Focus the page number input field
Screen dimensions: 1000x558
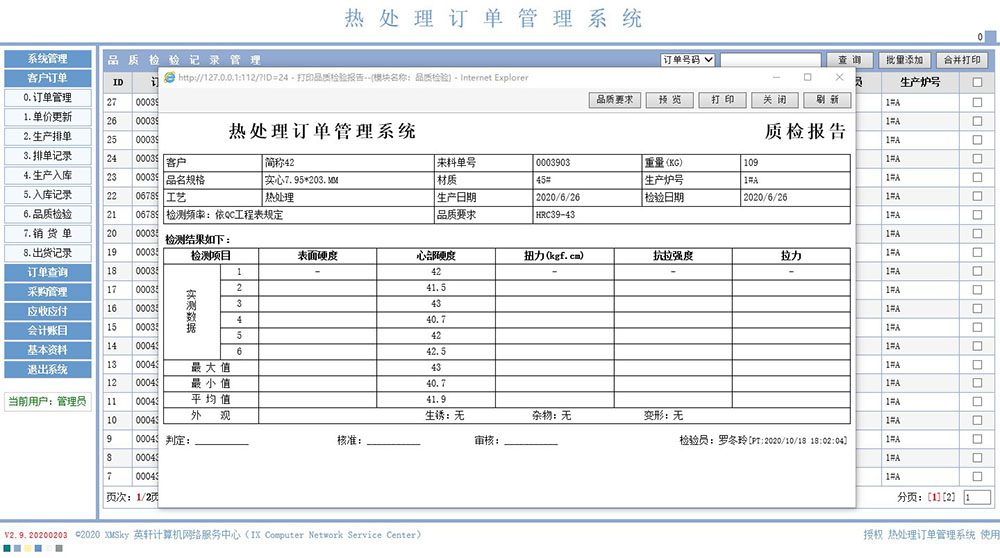(976, 497)
